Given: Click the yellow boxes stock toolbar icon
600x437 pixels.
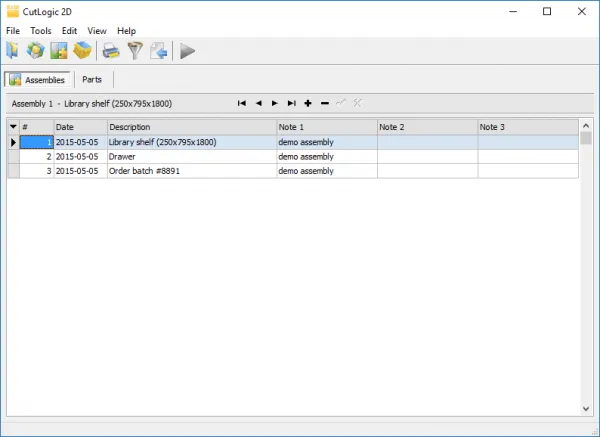Looking at the screenshot, I should pos(82,50).
